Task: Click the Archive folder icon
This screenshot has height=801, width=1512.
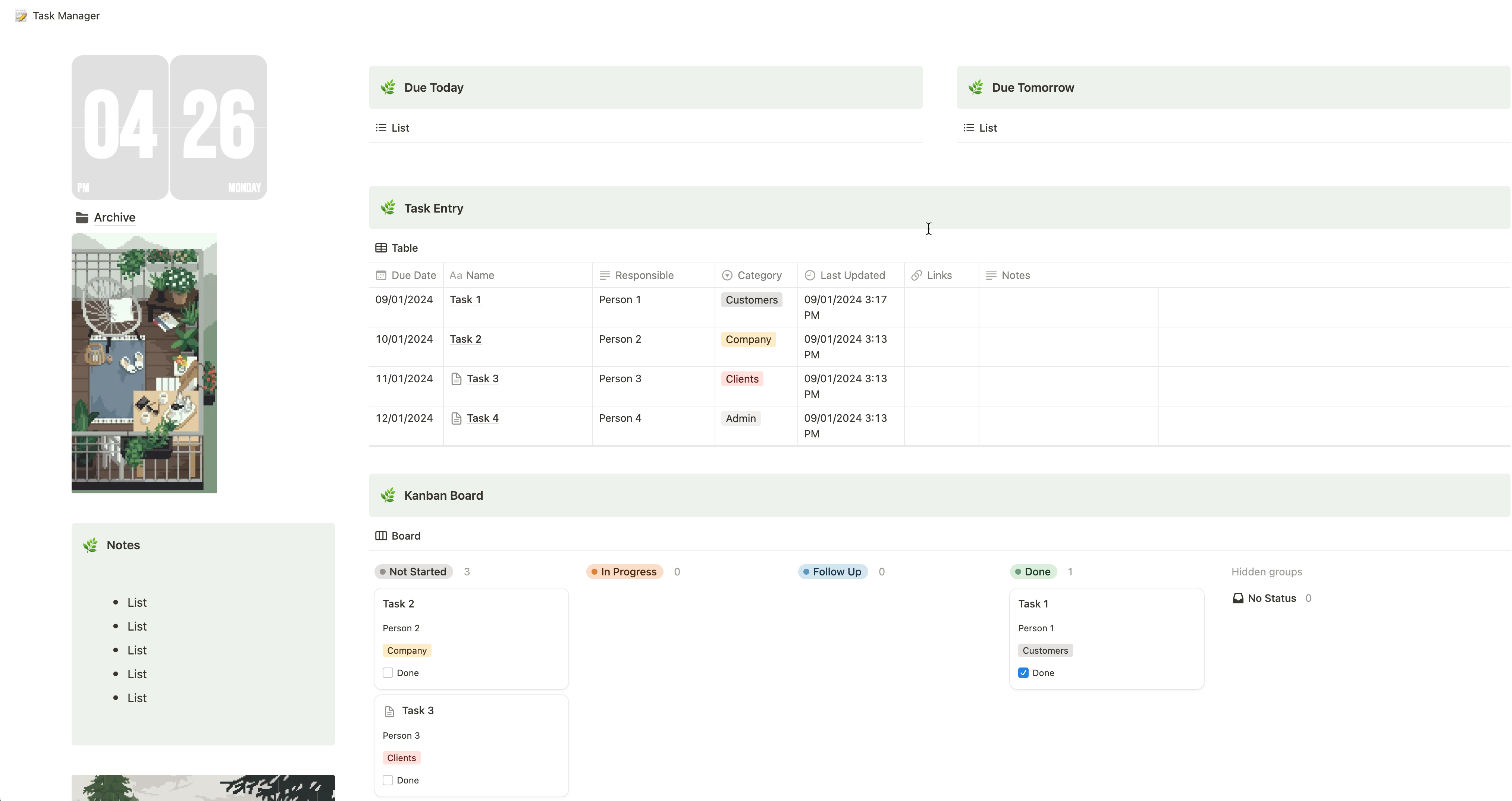Action: click(82, 218)
